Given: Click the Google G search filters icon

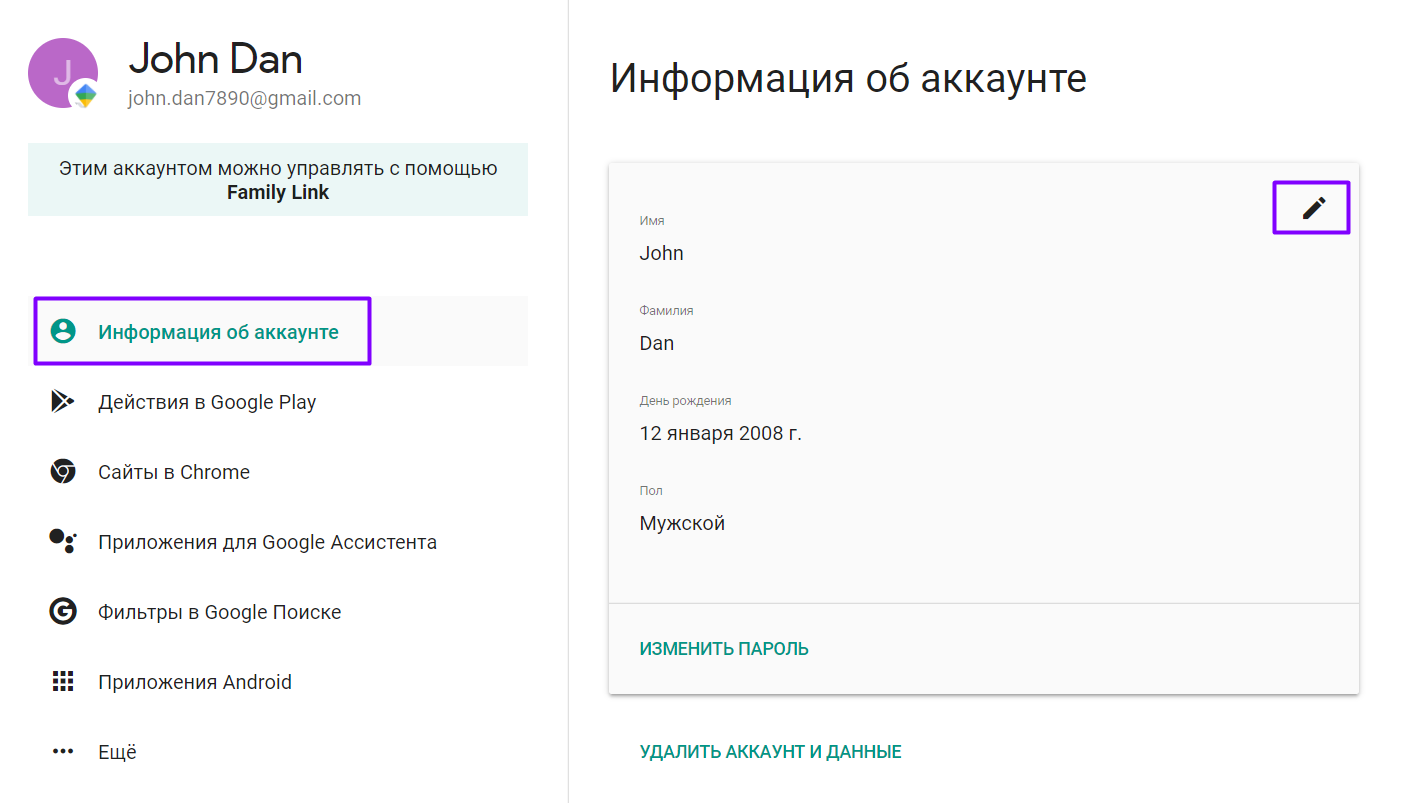Looking at the screenshot, I should 63,612.
